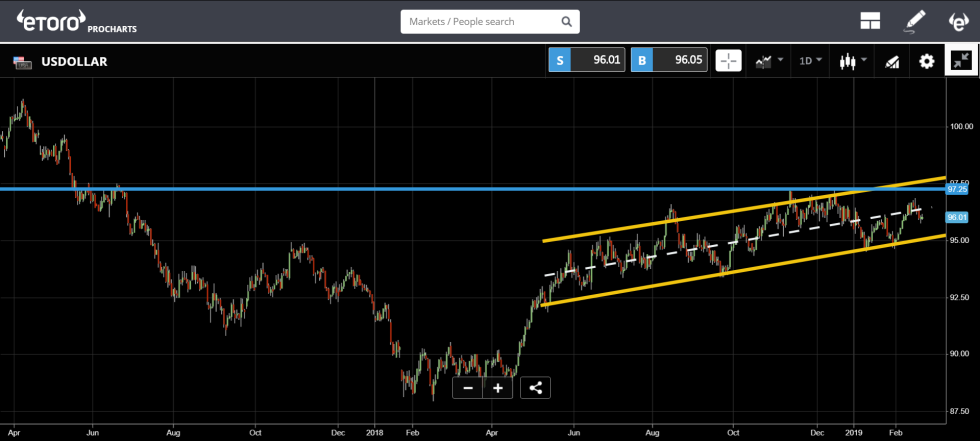This screenshot has width=980, height=441.
Task: Open chart settings gear
Action: 927,61
